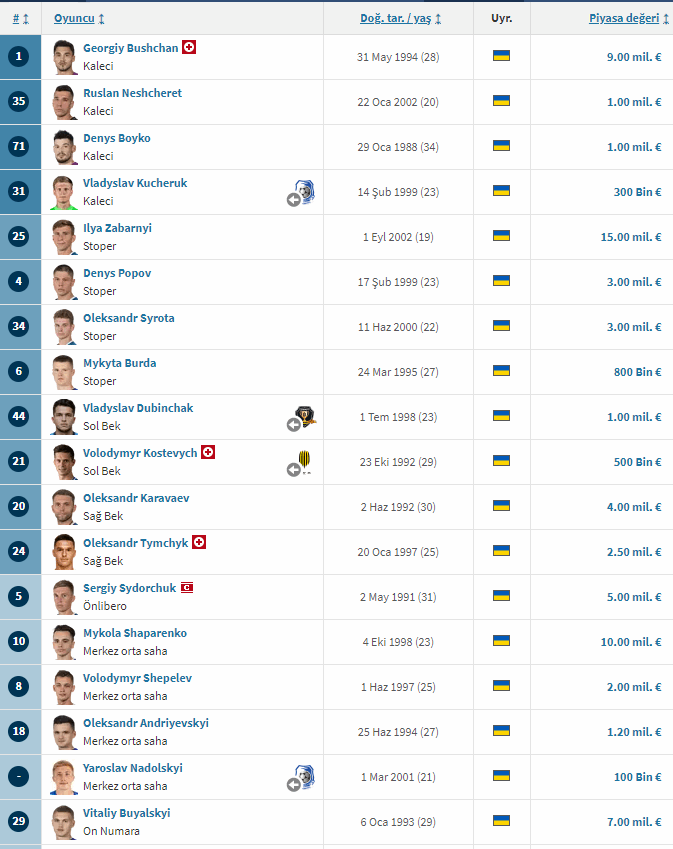Sort by Doğ. tar. / yaş header
Screen dimensions: 673x849
pyautogui.click(x=400, y=18)
